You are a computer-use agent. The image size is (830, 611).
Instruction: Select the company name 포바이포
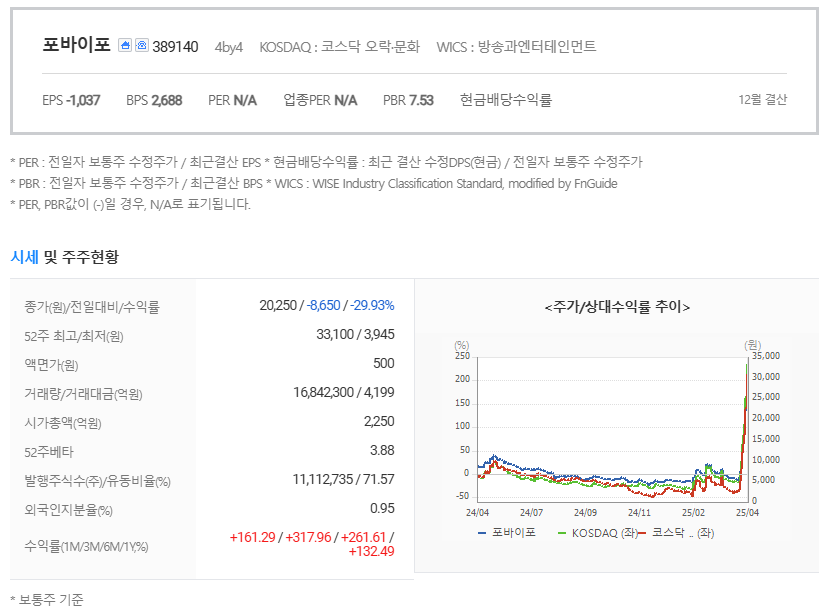(x=76, y=45)
